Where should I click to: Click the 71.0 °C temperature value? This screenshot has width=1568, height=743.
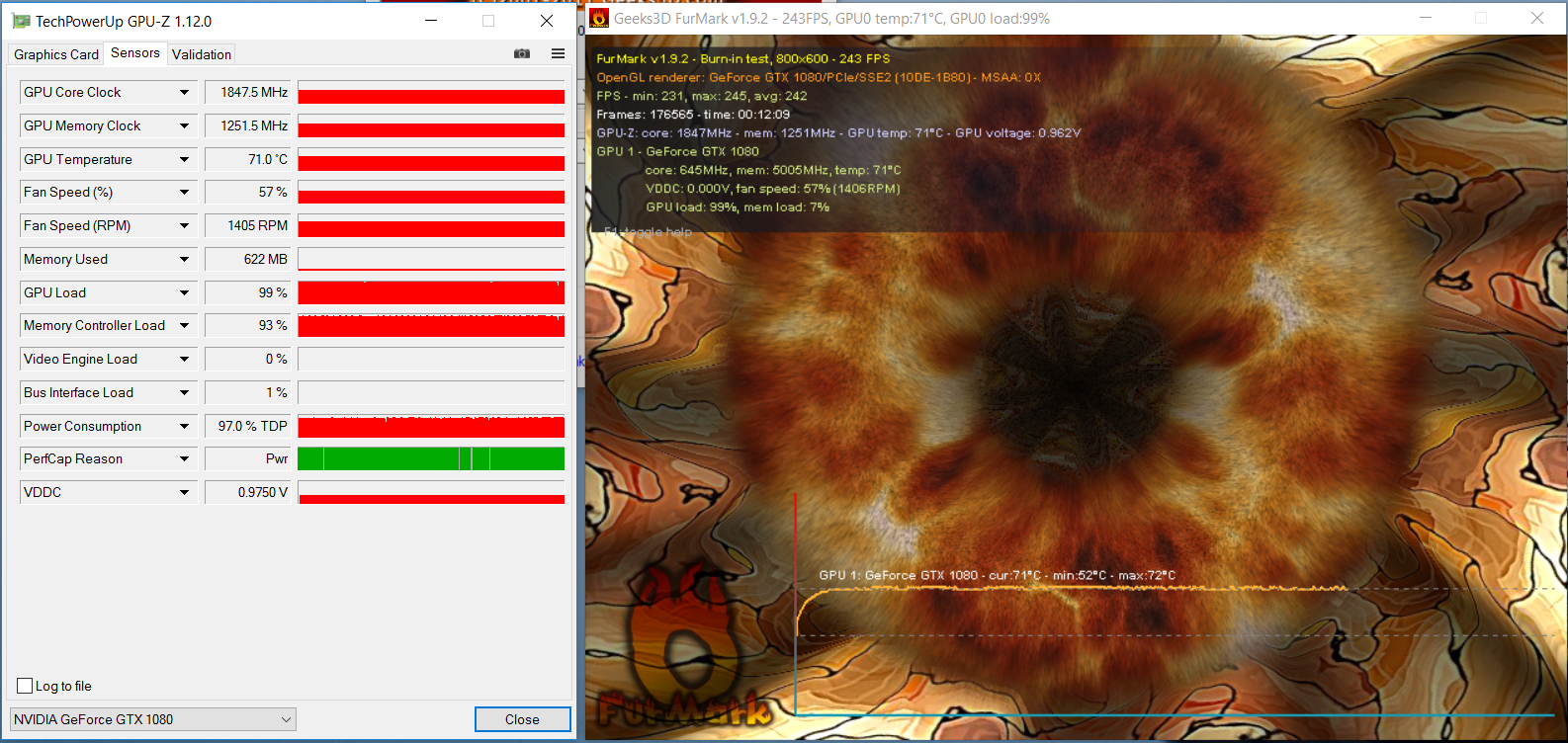click(247, 159)
